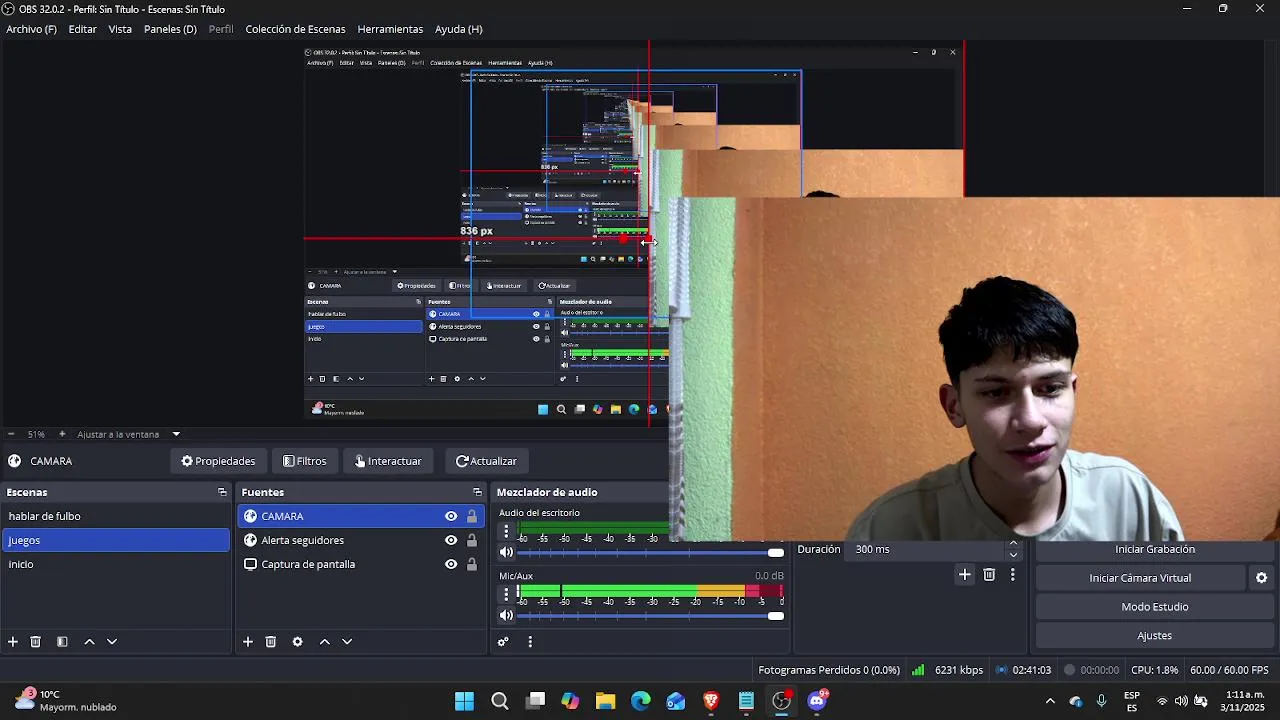Open Discord from taskbar
1280x720 pixels.
pos(817,701)
